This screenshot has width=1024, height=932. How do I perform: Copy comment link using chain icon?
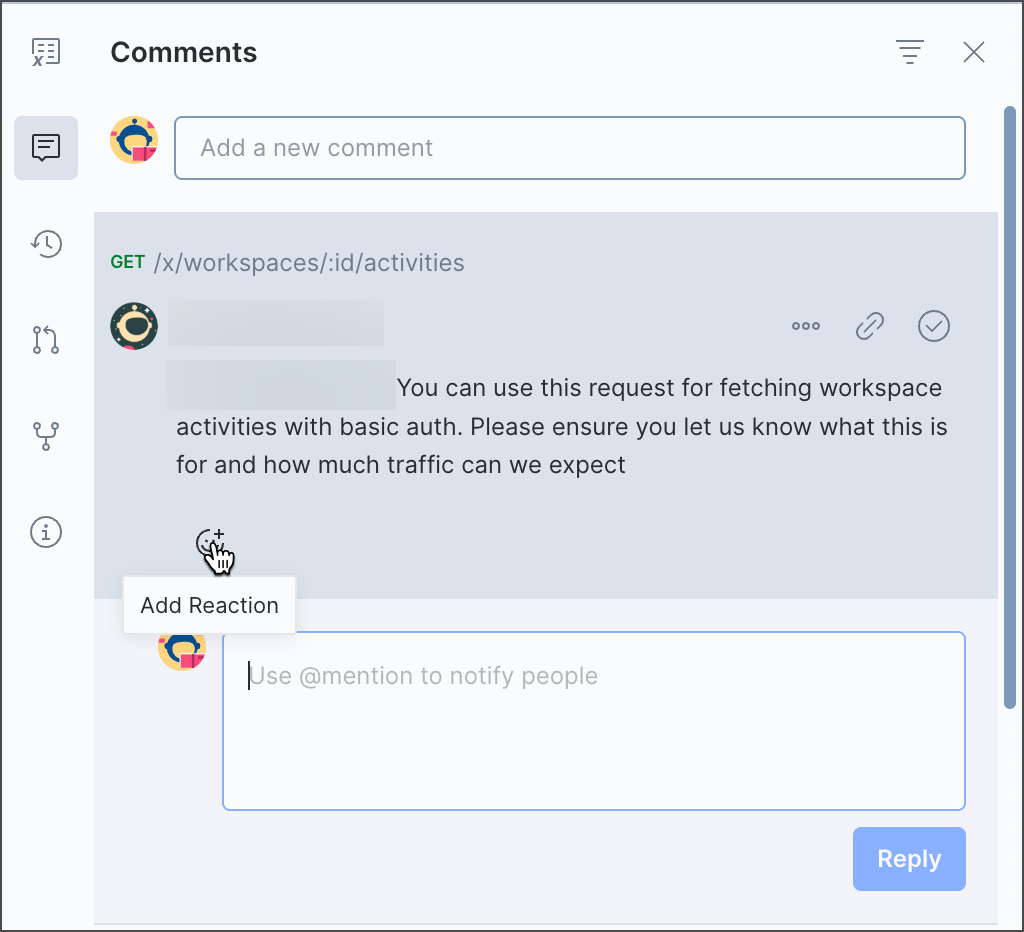tap(870, 326)
